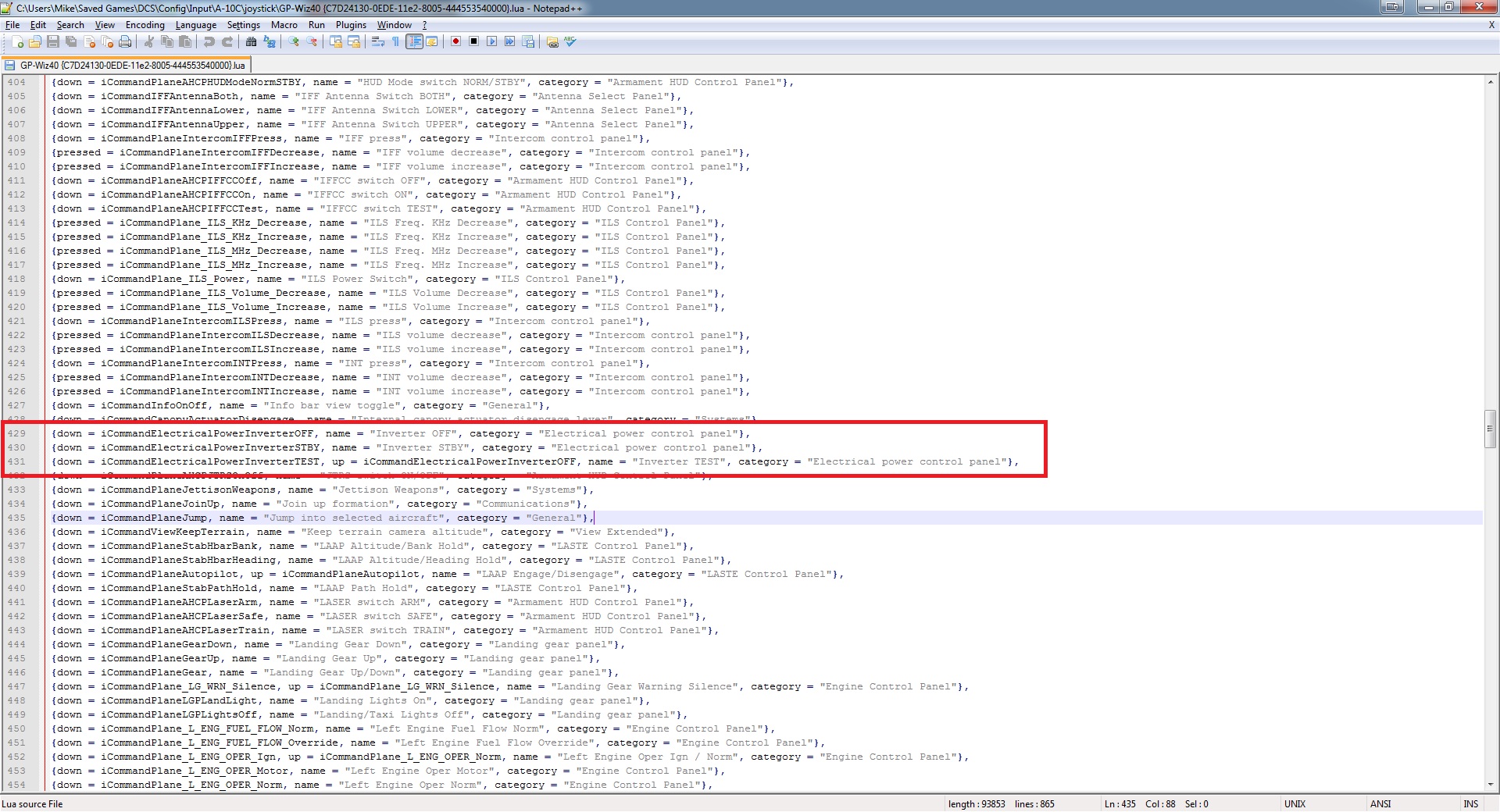The image size is (1500, 812).
Task: Zoom in using the magnifier icon
Action: [x=294, y=41]
